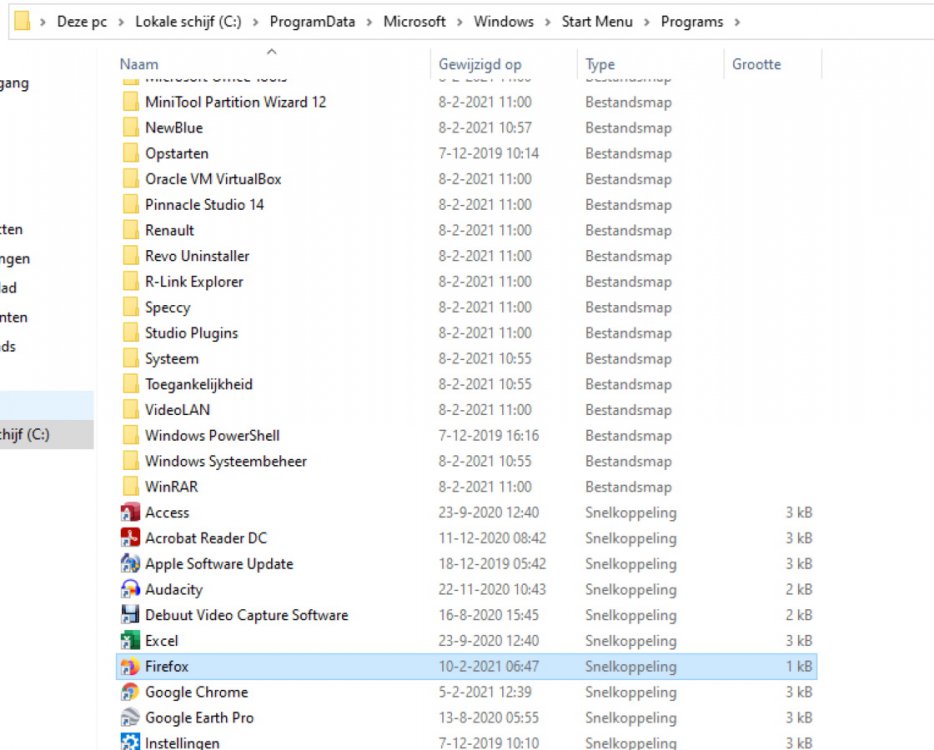Viewport: 934px width, 750px height.
Task: Expand the chevron after Start Menu
Action: pos(647,22)
